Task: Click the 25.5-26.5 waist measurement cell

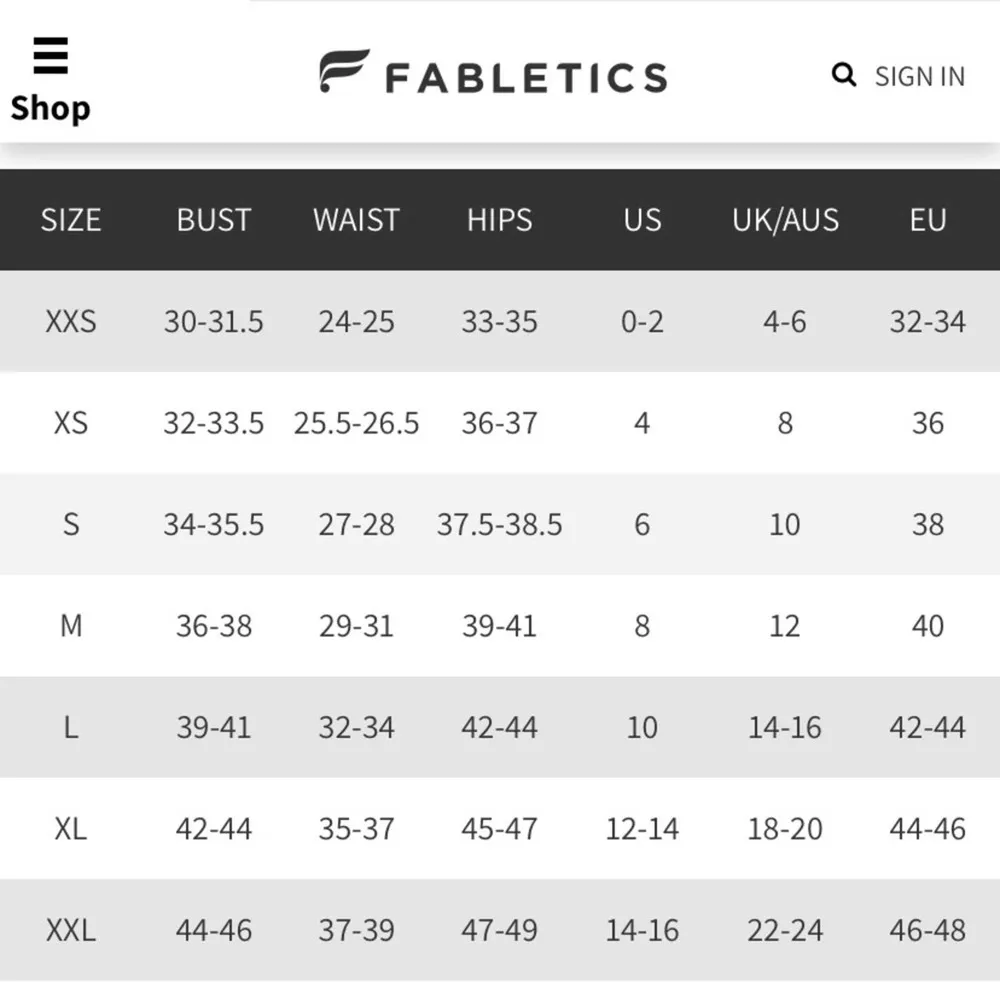Action: pos(356,423)
